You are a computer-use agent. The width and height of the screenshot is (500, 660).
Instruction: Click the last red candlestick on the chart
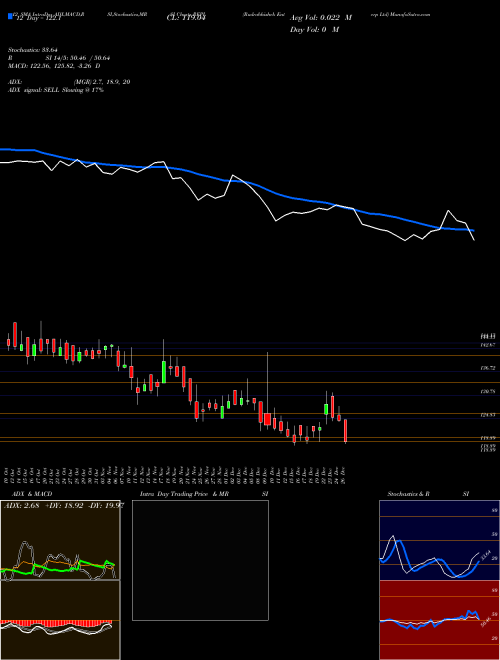point(346,431)
